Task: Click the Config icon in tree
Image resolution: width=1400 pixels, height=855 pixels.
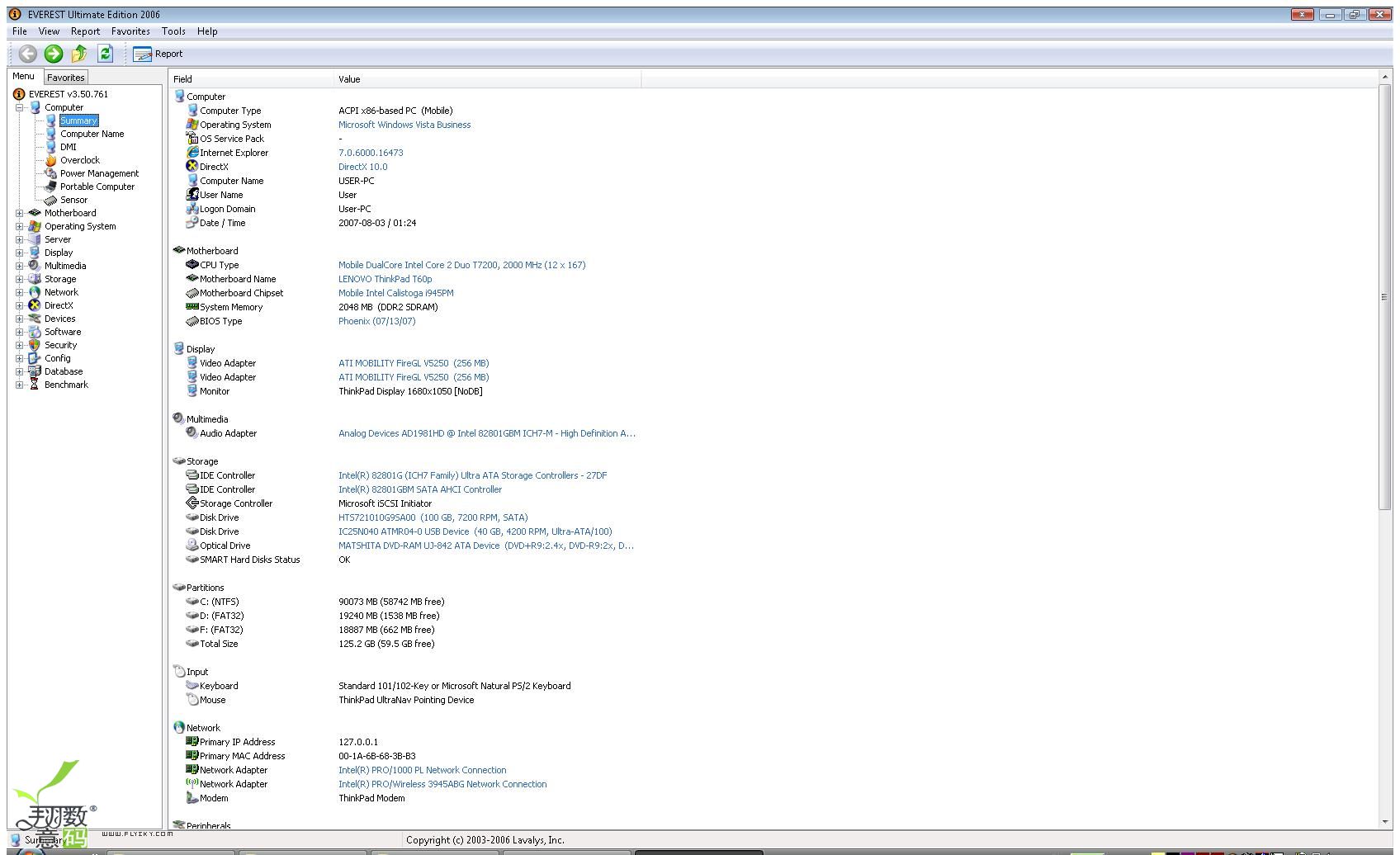Action: pos(35,358)
